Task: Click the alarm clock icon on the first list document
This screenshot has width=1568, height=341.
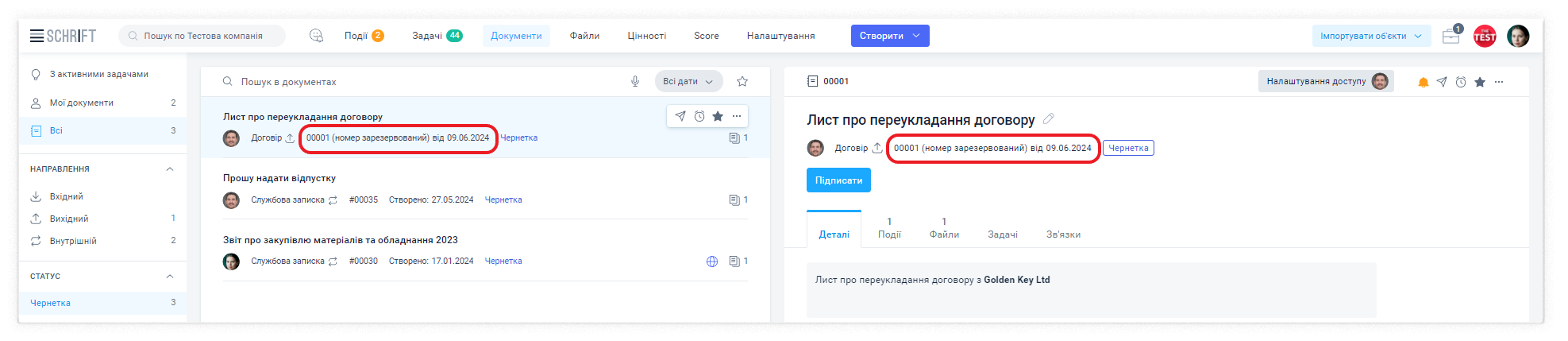Action: pyautogui.click(x=699, y=116)
